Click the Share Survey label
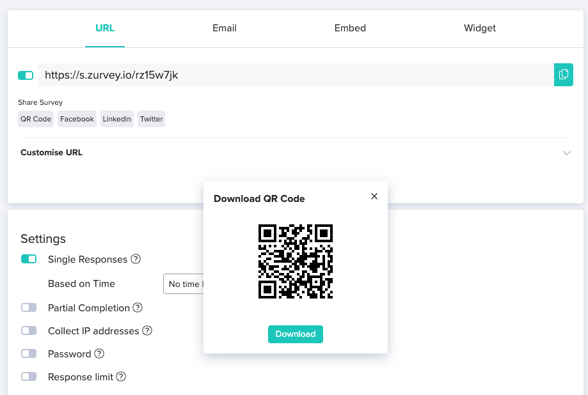This screenshot has width=588, height=395. point(40,102)
